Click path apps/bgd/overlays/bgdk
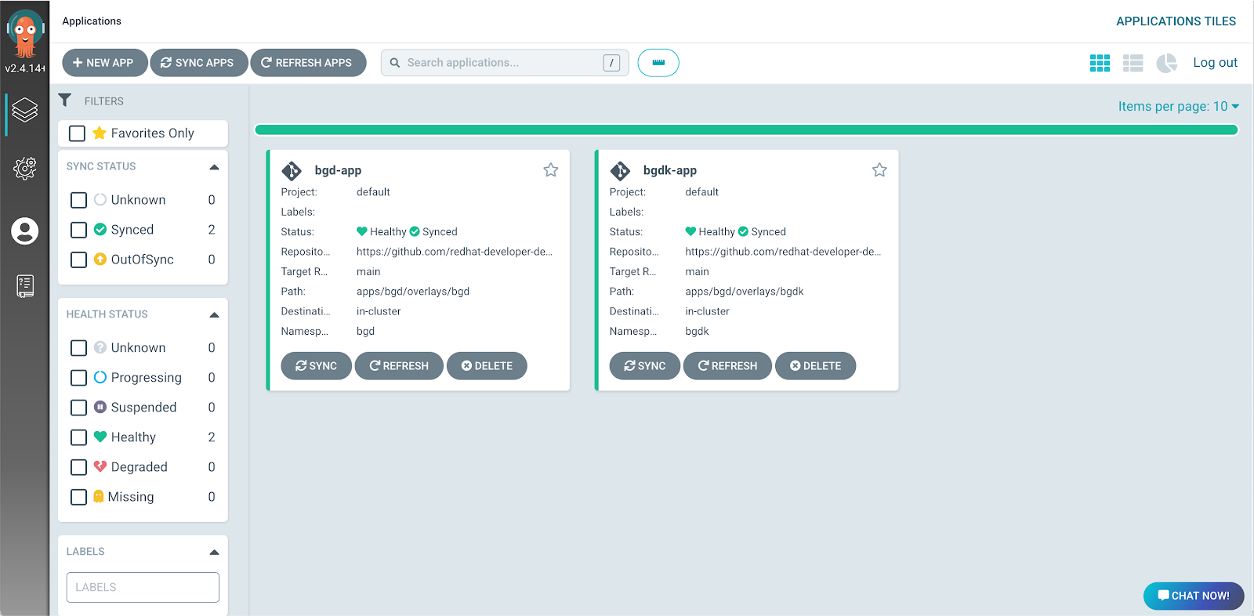Viewport: 1254px width, 616px height. 745,292
